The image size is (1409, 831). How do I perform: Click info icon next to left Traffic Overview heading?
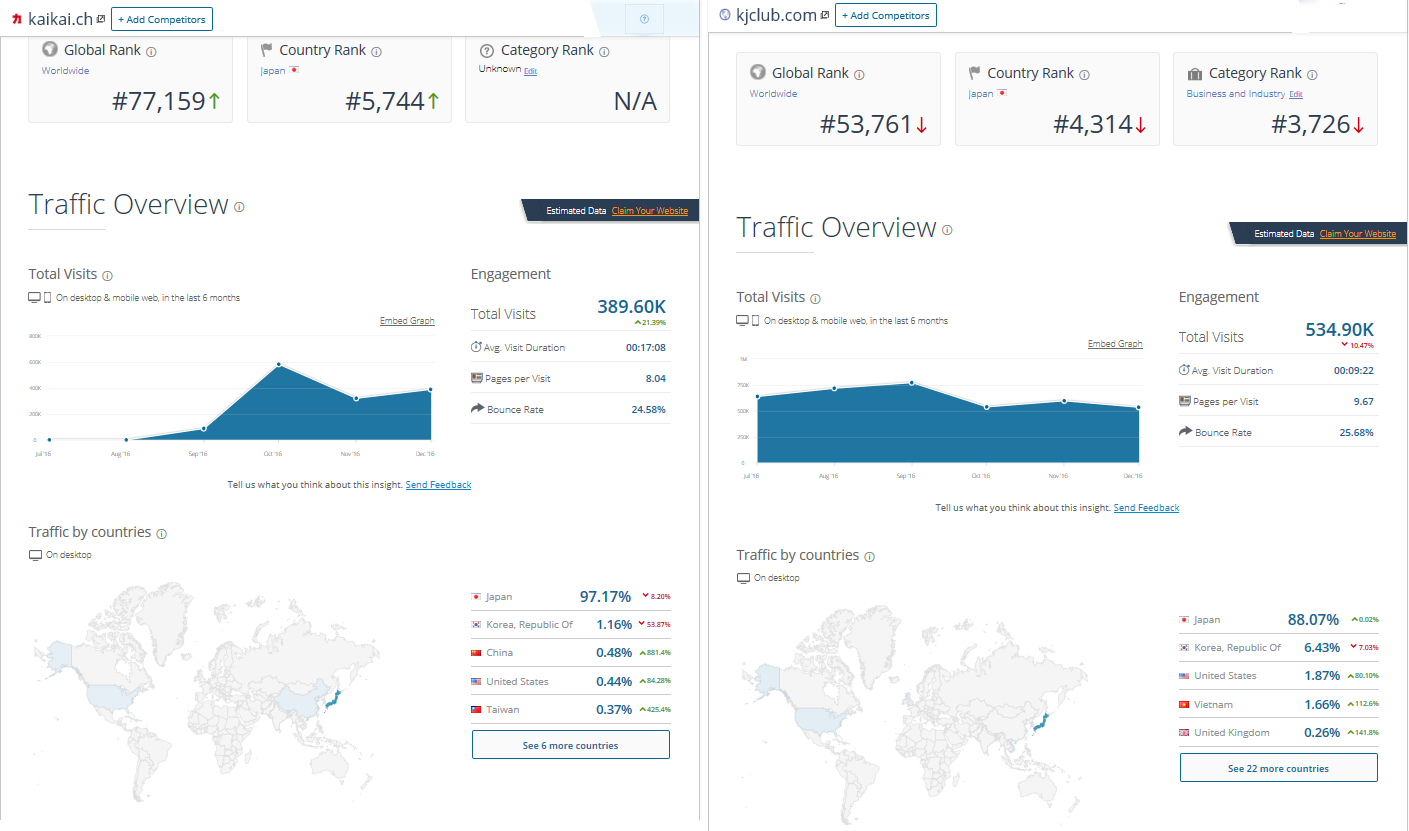click(239, 207)
